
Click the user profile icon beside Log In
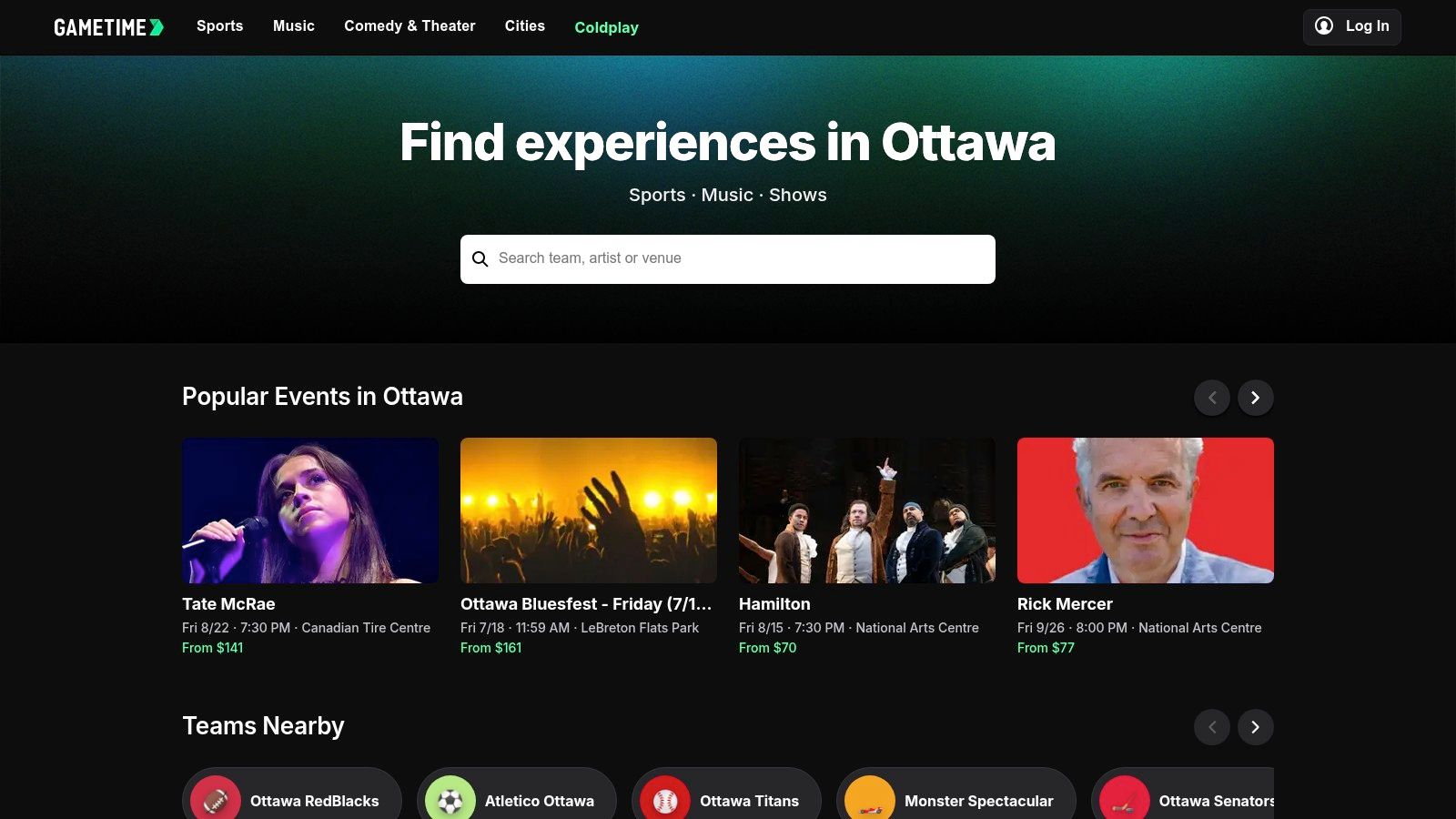pyautogui.click(x=1324, y=26)
